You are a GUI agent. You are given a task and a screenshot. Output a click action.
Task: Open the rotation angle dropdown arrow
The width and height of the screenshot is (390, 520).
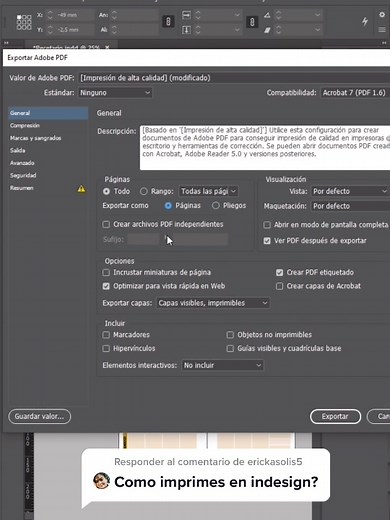click(x=317, y=15)
